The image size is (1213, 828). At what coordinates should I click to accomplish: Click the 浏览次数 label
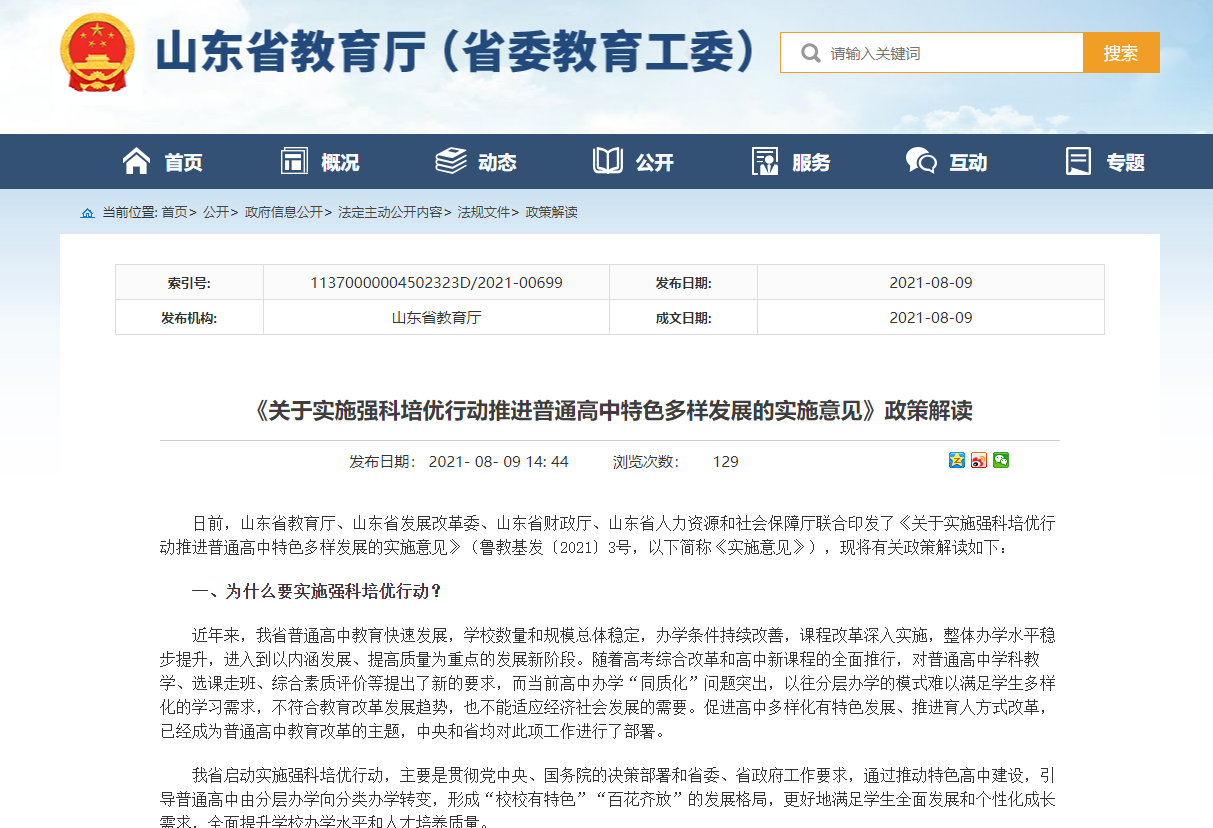[646, 461]
